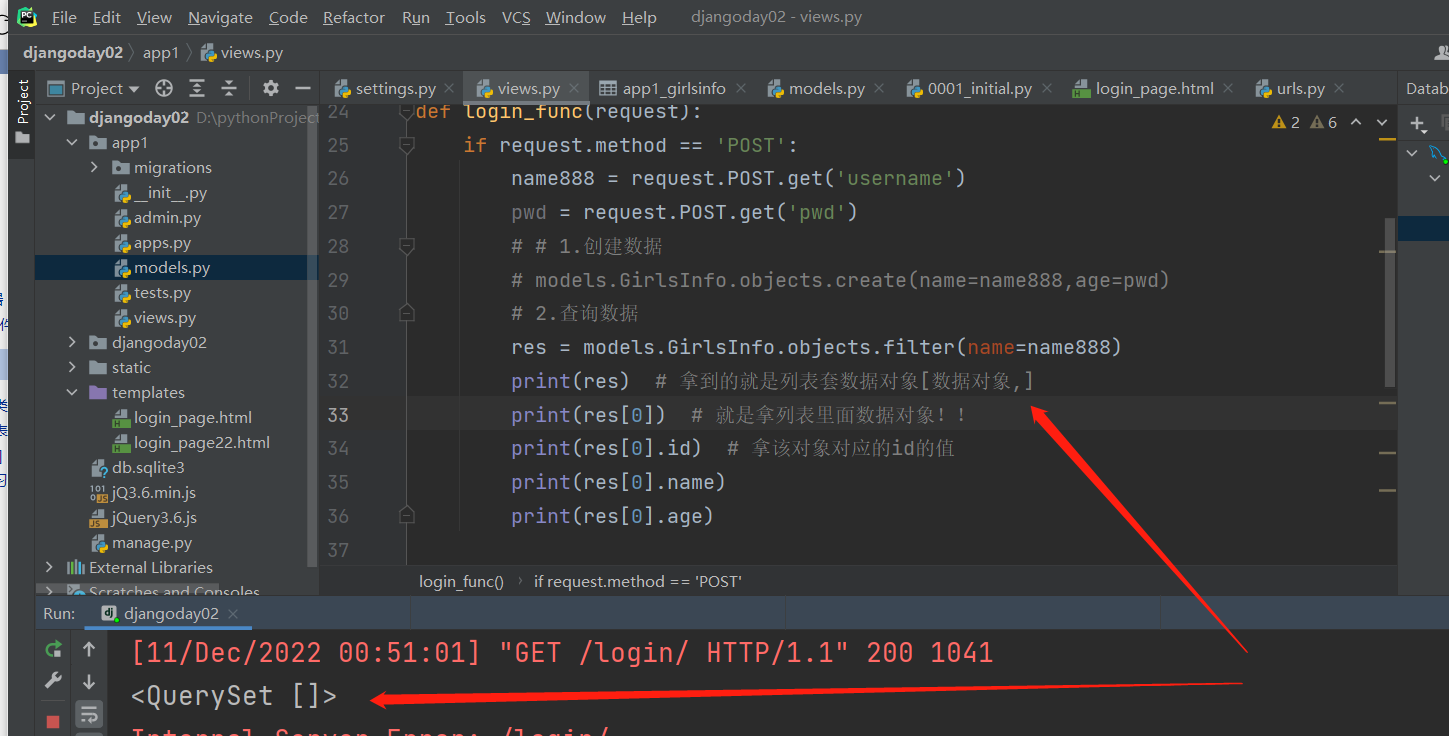Collapse all nodes in Project panel
This screenshot has width=1449, height=736.
point(229,88)
